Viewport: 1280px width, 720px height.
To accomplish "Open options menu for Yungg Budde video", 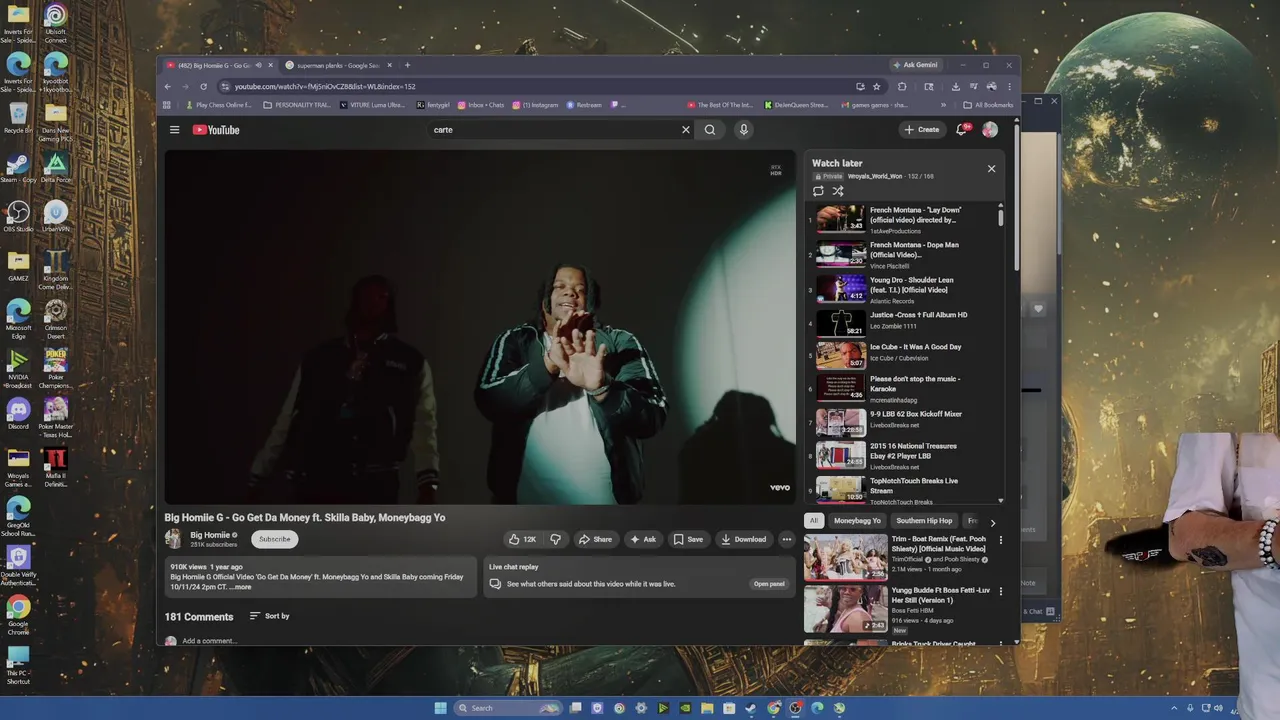I will pos(1000,591).
